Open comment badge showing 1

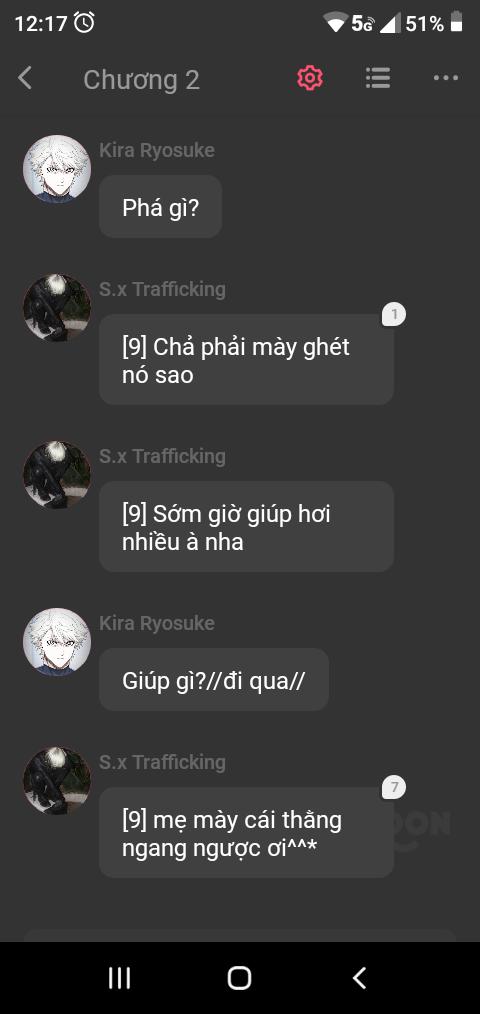coord(394,315)
